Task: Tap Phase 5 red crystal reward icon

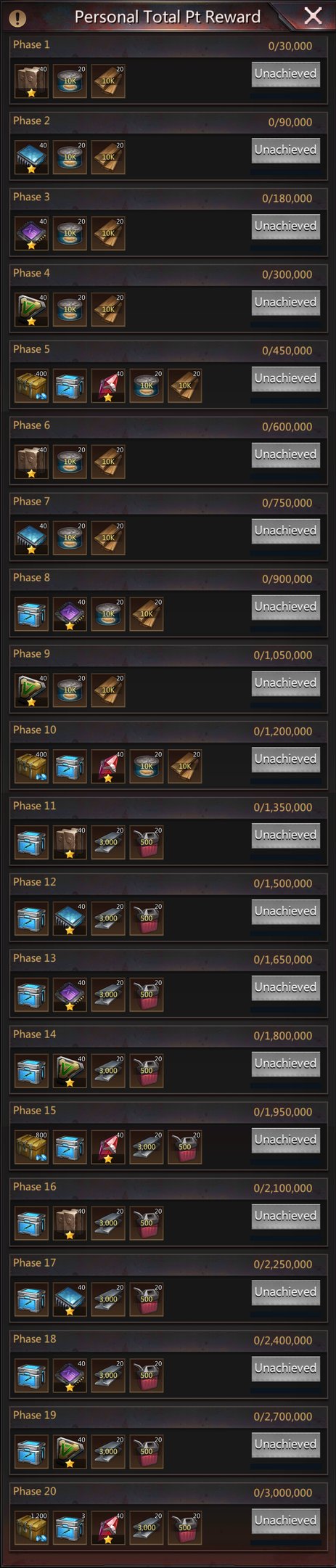Action: (108, 386)
